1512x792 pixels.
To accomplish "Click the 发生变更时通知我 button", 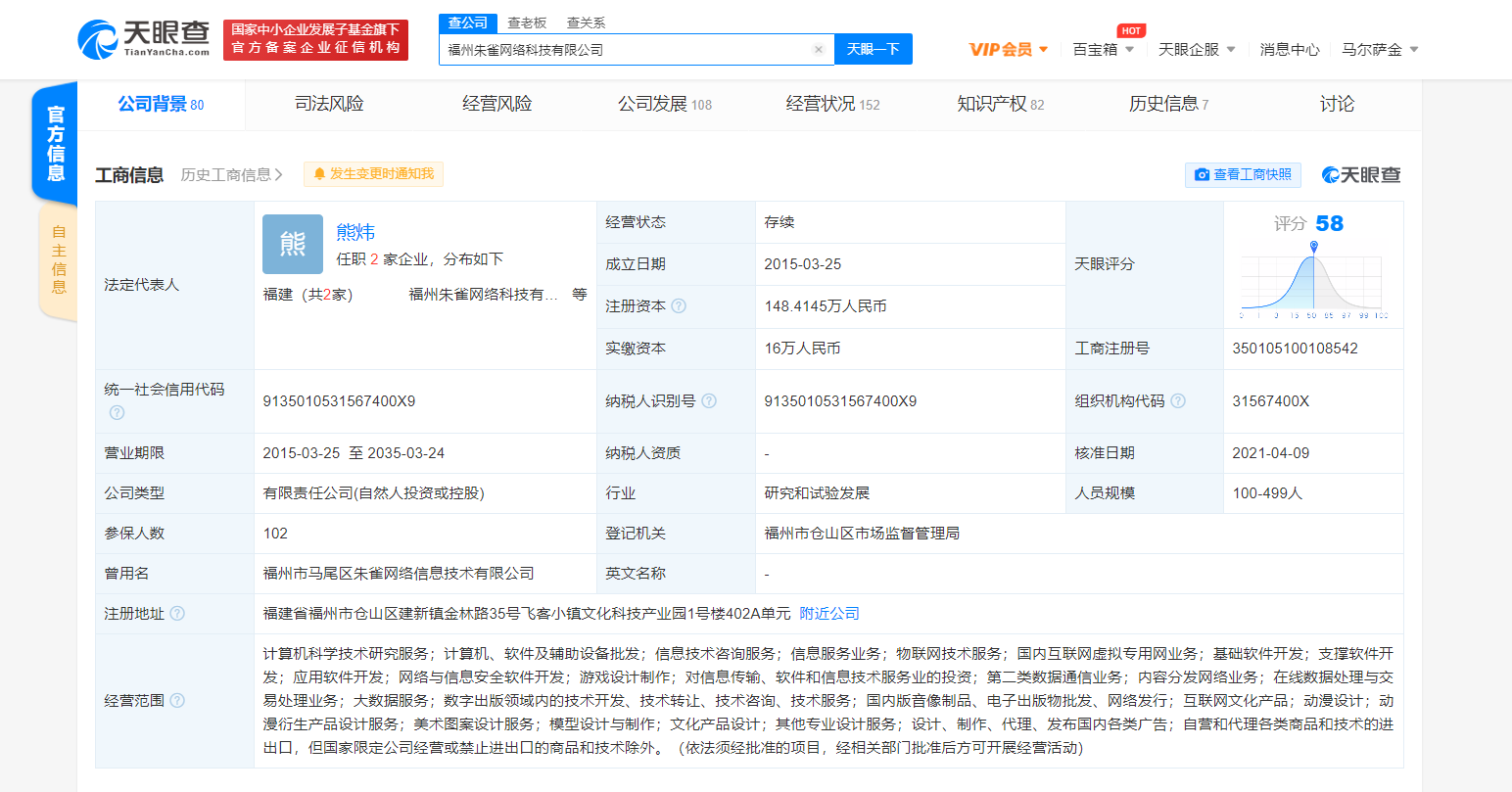I will tap(373, 174).
